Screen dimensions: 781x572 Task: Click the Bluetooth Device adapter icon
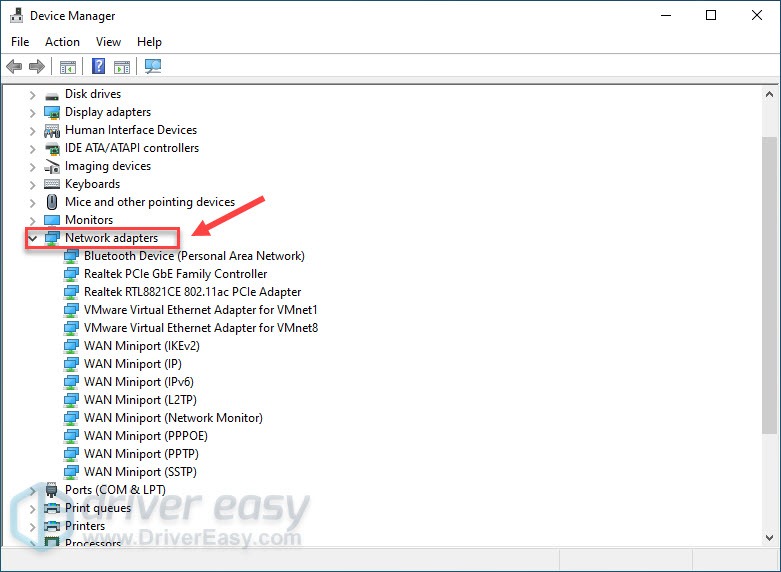coord(71,256)
